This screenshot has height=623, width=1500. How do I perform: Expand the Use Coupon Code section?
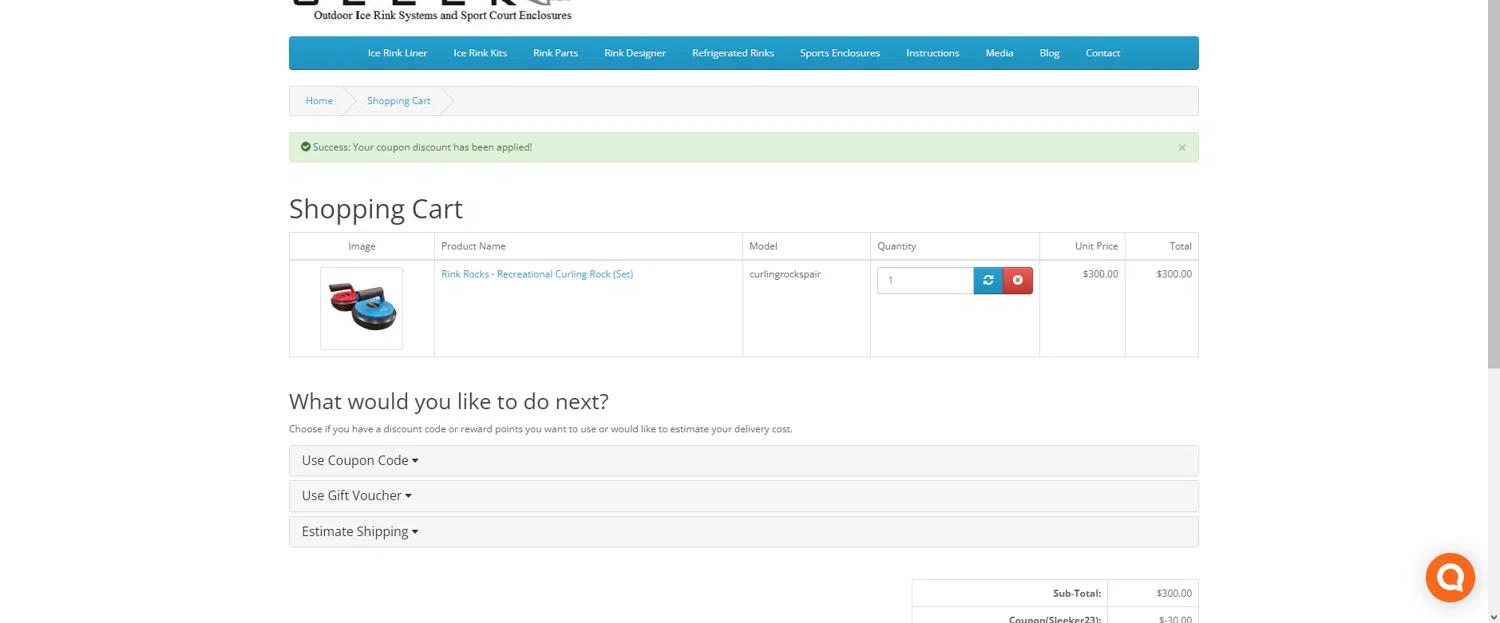(x=360, y=461)
